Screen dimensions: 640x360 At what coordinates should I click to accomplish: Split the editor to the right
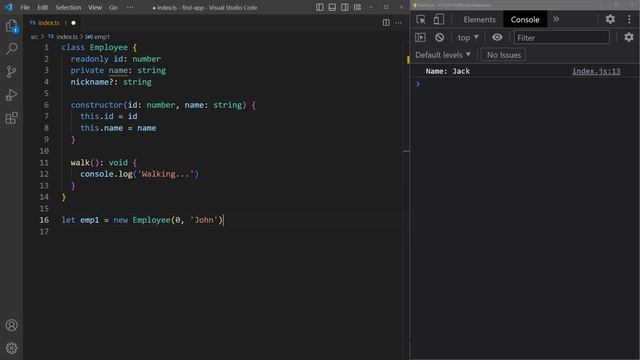click(386, 23)
